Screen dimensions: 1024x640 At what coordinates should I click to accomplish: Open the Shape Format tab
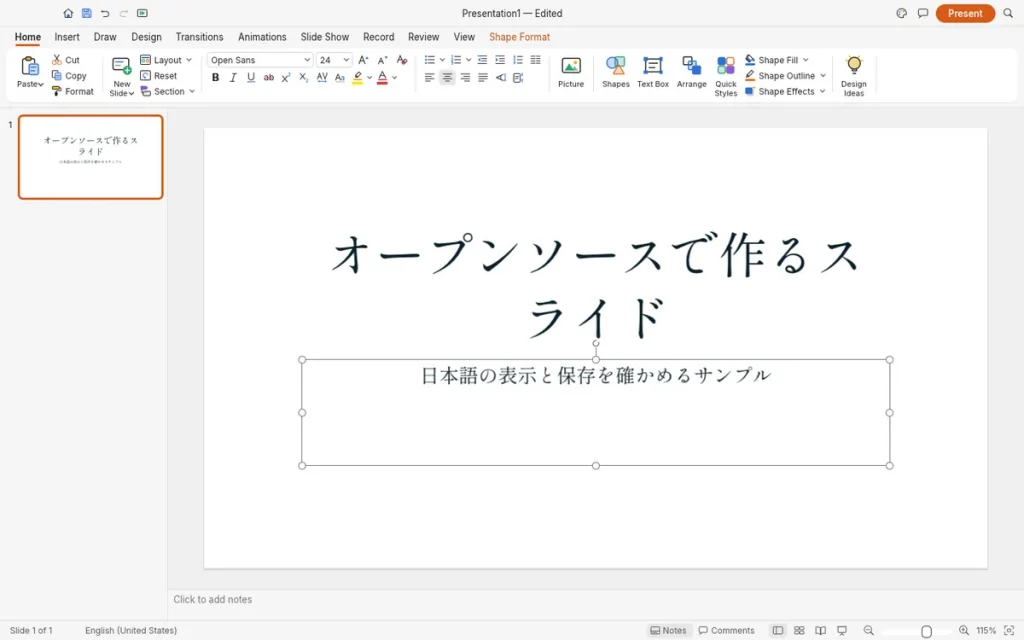click(519, 37)
